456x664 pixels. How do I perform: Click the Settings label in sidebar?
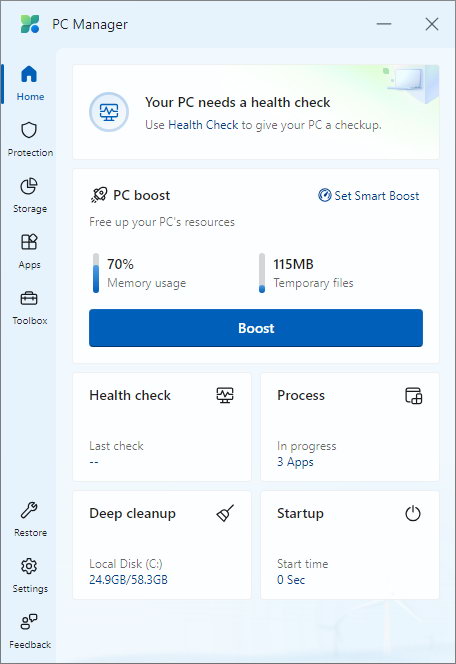coord(30,589)
